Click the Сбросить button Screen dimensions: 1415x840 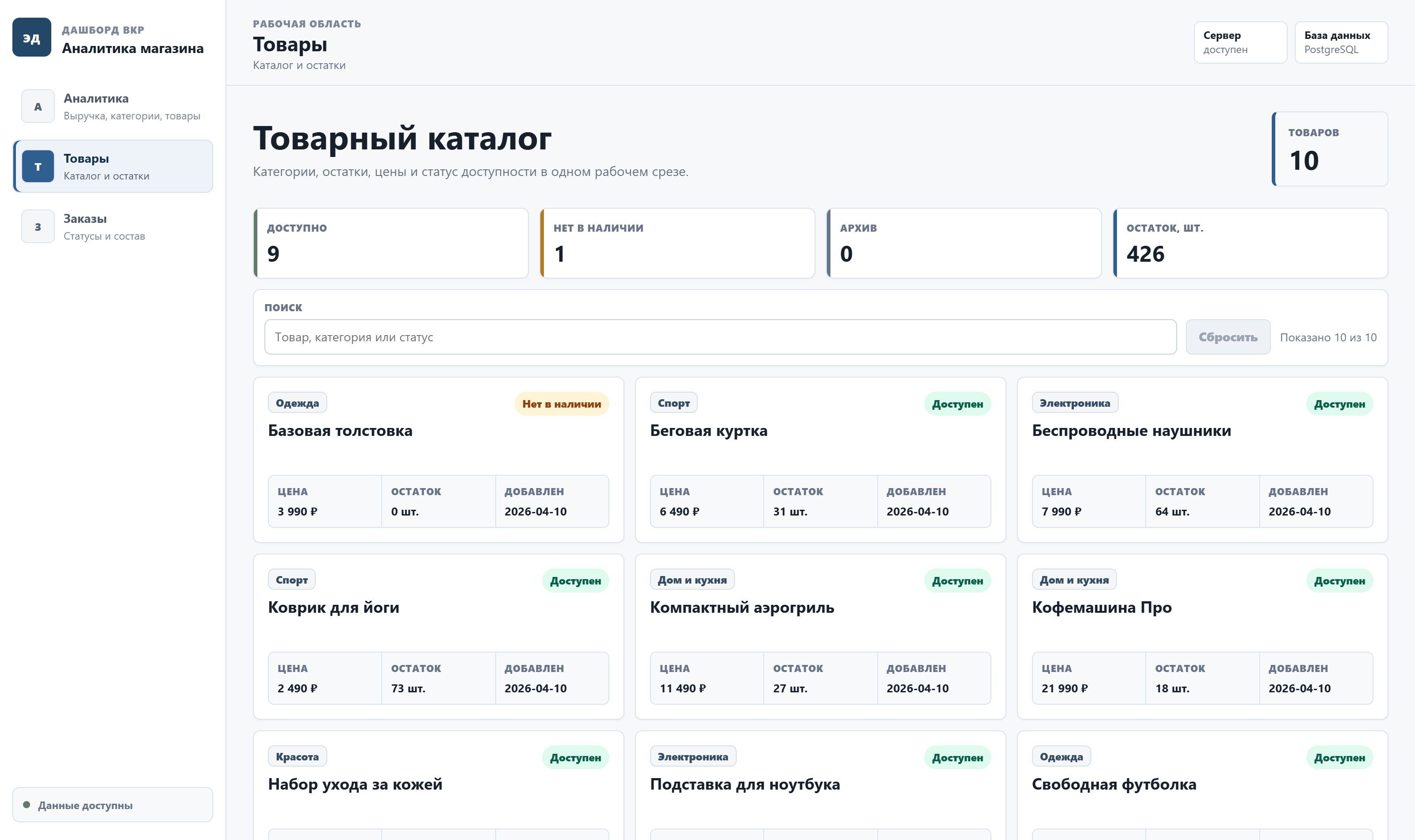pos(1228,337)
